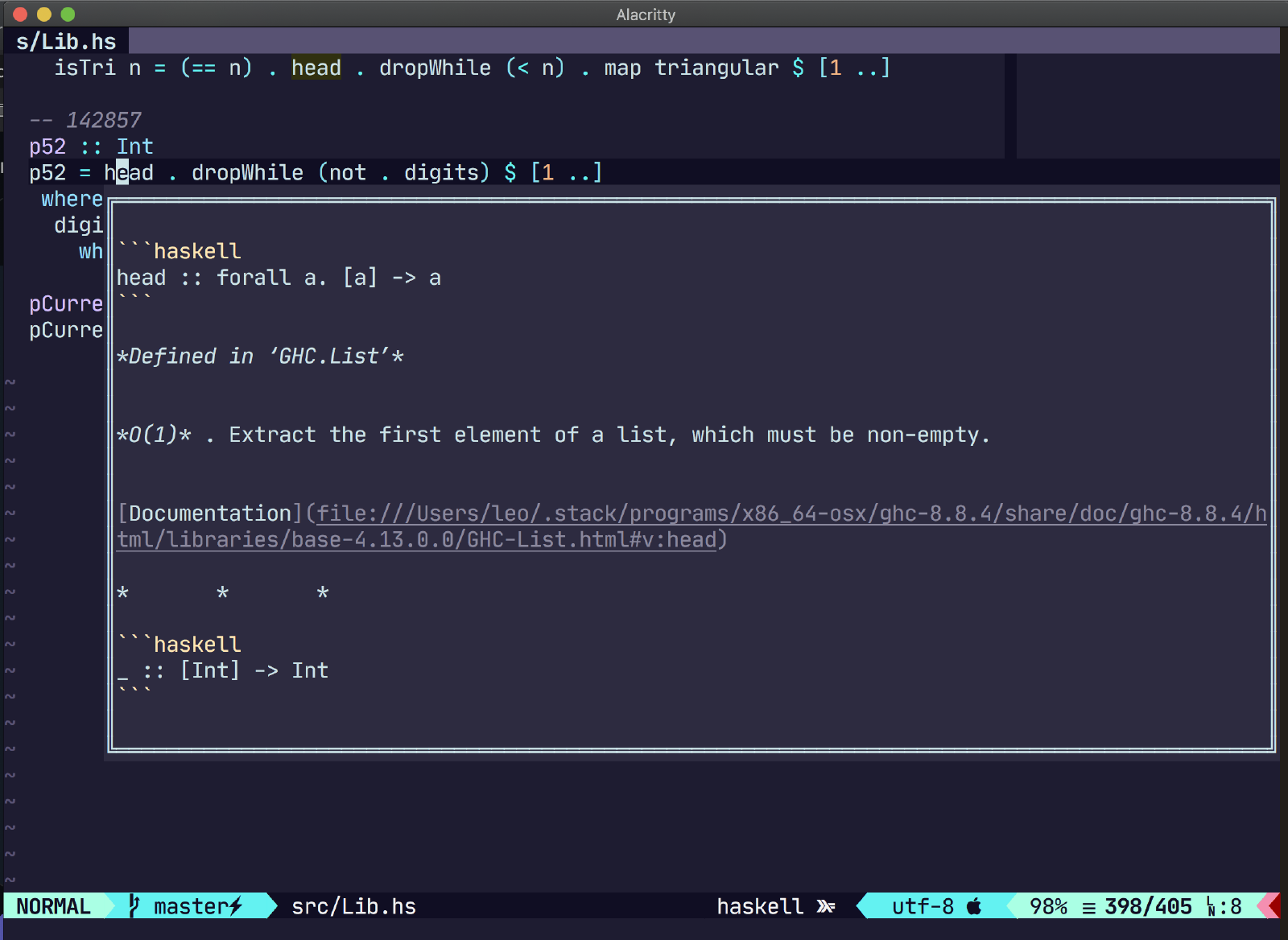This screenshot has width=1288, height=940.
Task: Close the Alacritty window with the red button
Action: point(20,14)
